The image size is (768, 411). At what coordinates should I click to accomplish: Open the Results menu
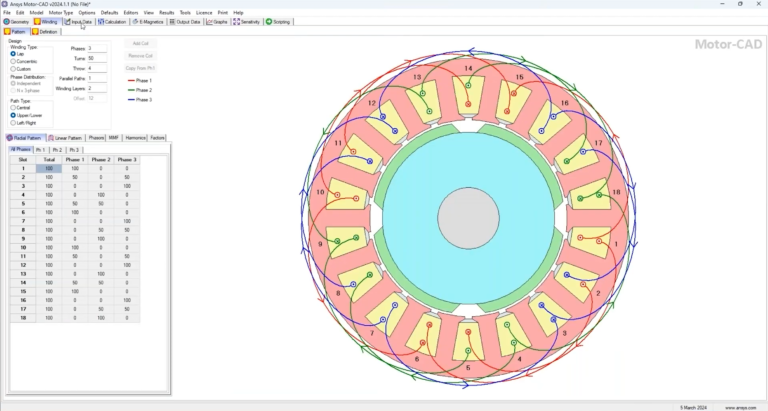[x=167, y=12]
